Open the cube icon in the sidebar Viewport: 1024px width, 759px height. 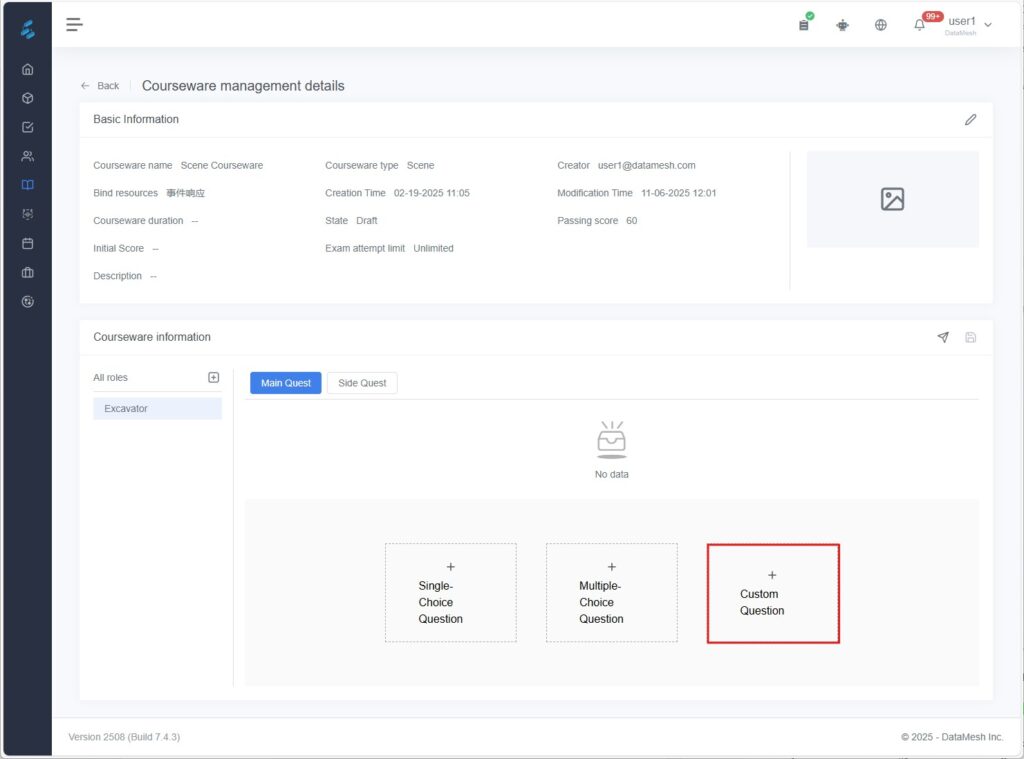[27, 98]
